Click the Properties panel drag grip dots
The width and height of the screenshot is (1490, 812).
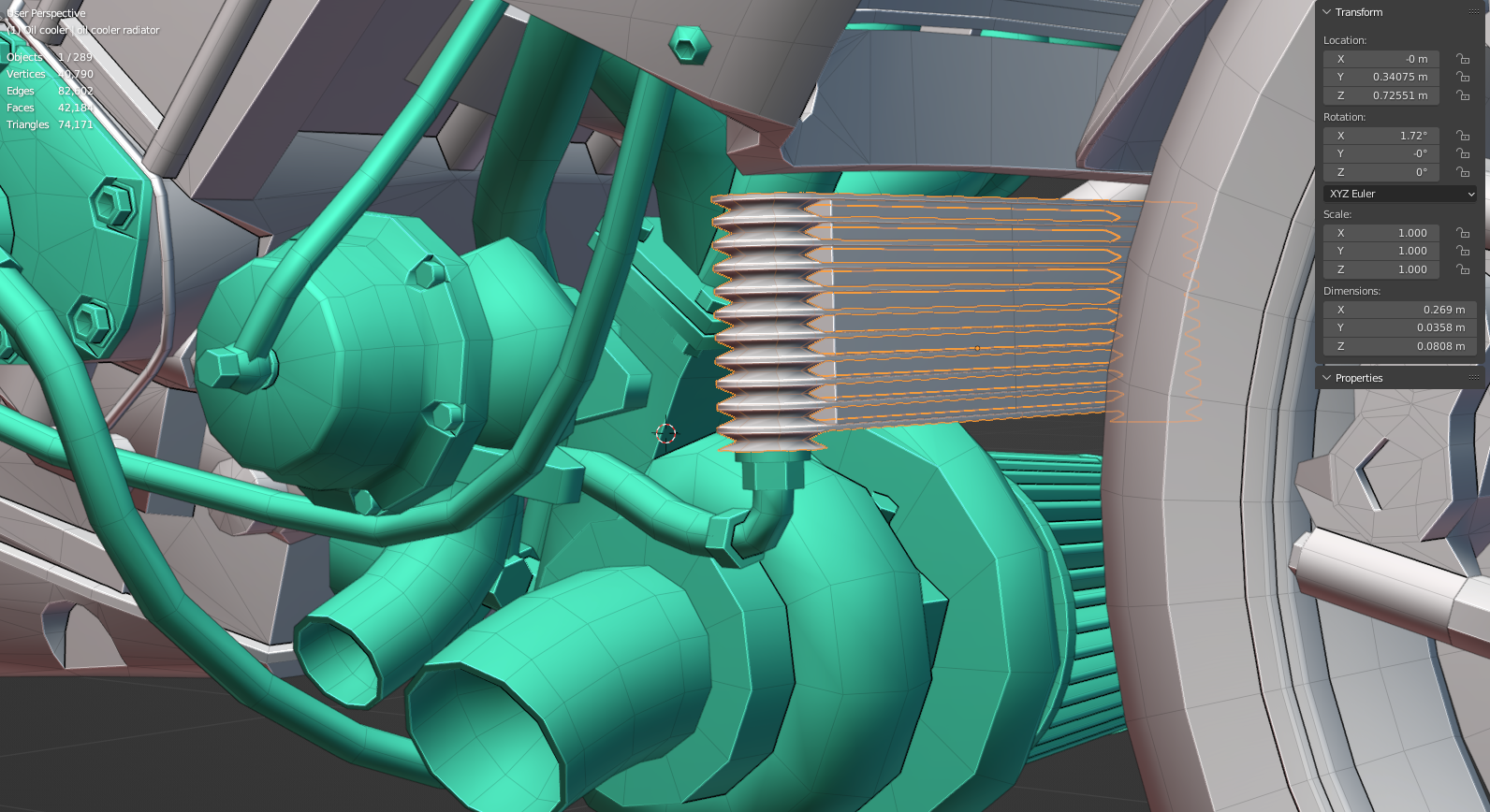tap(1474, 378)
